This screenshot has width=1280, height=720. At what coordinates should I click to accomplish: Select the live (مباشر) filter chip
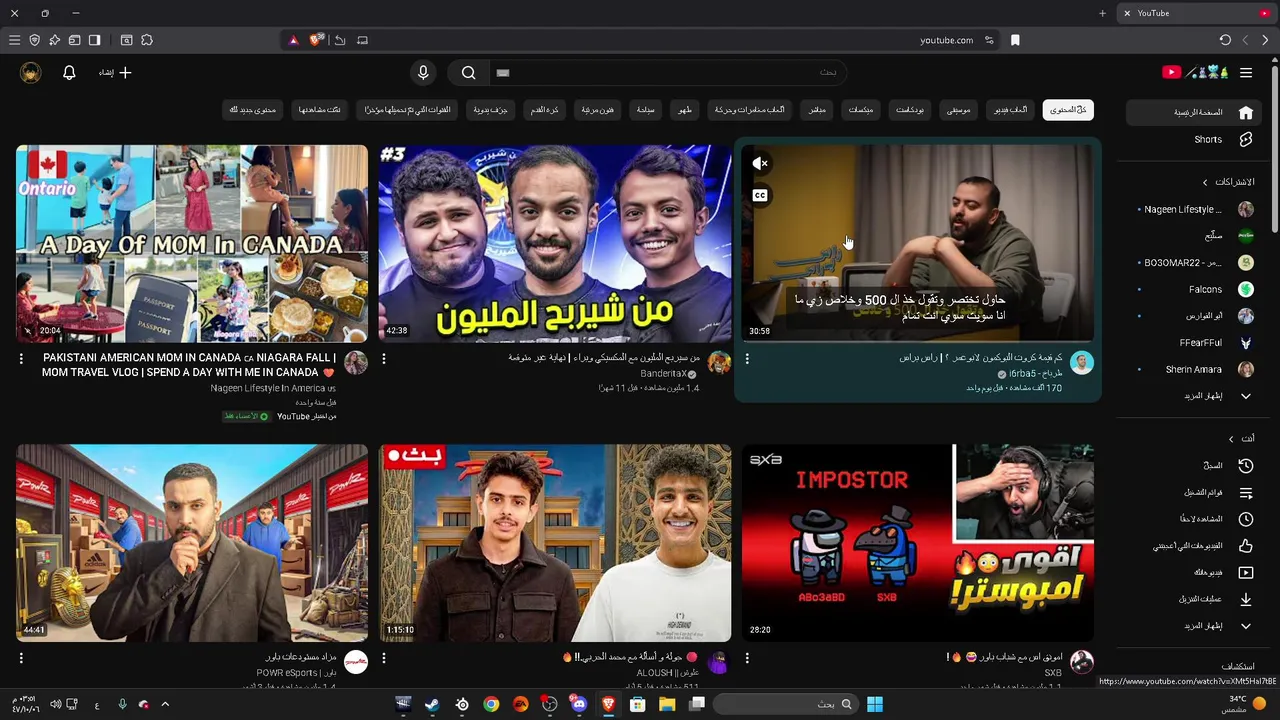817,110
